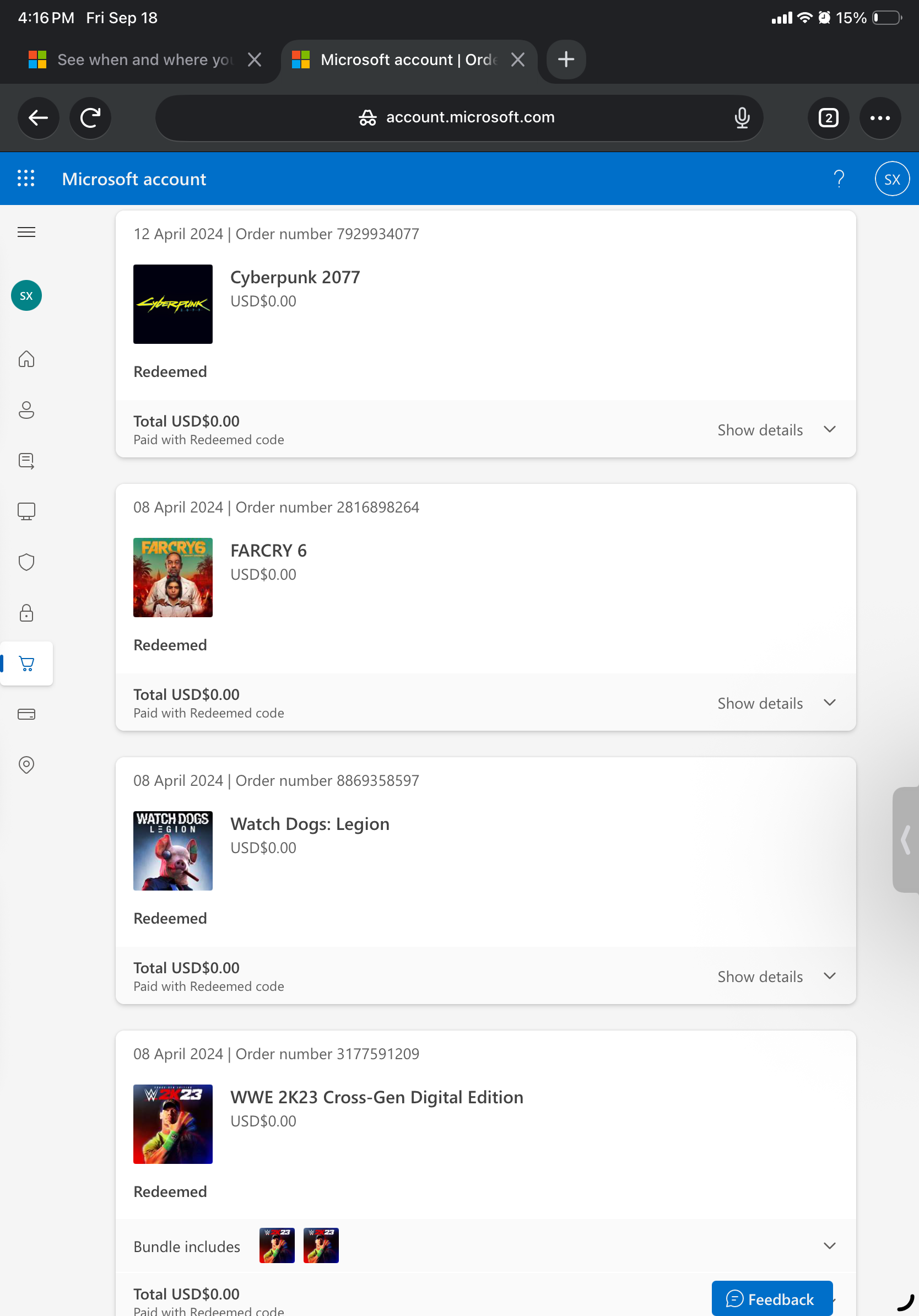Image resolution: width=919 pixels, height=1316 pixels.
Task: Open the browser tab switcher showing 2
Action: click(829, 118)
